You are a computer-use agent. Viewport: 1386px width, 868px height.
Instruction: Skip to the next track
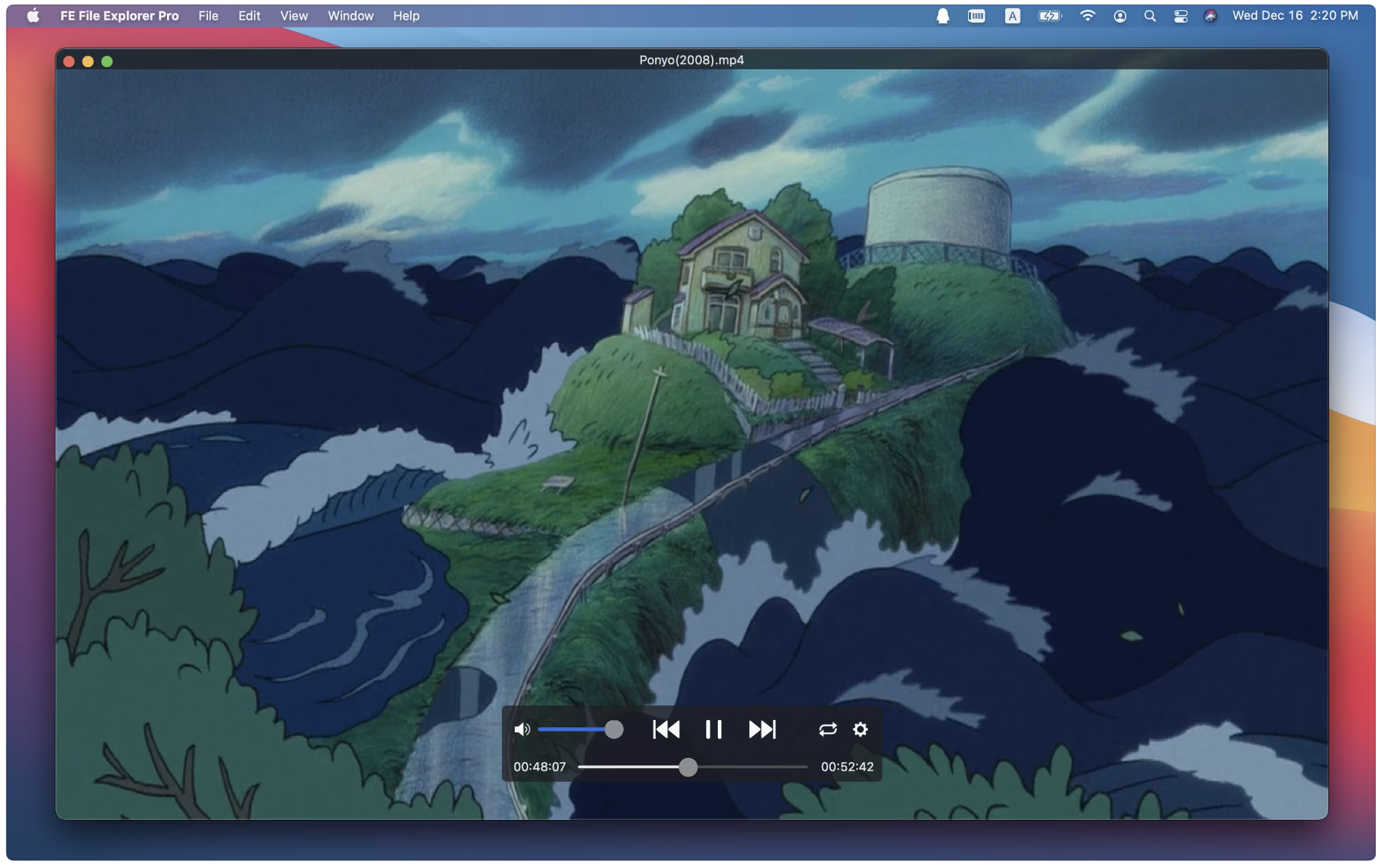[x=762, y=729]
